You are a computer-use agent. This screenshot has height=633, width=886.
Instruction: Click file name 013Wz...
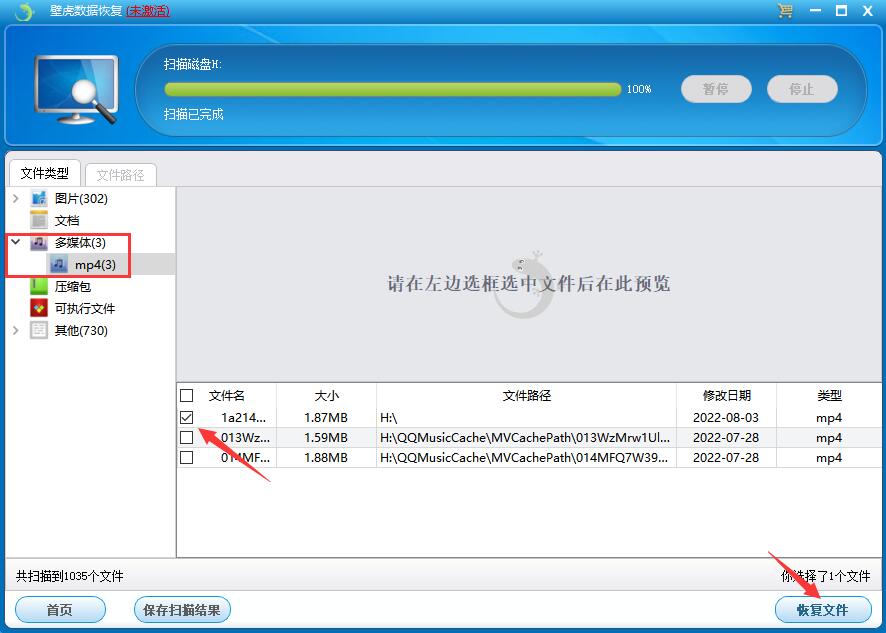(x=245, y=437)
